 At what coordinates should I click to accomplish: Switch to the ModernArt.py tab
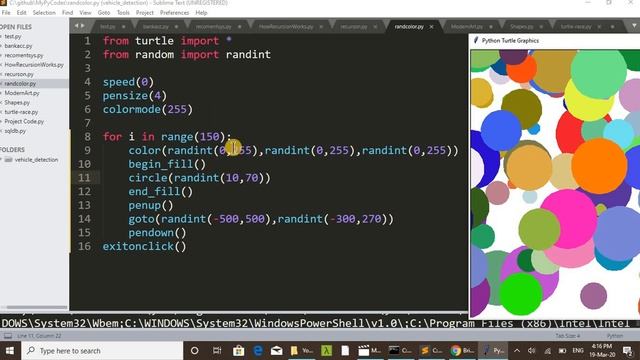click(x=467, y=27)
